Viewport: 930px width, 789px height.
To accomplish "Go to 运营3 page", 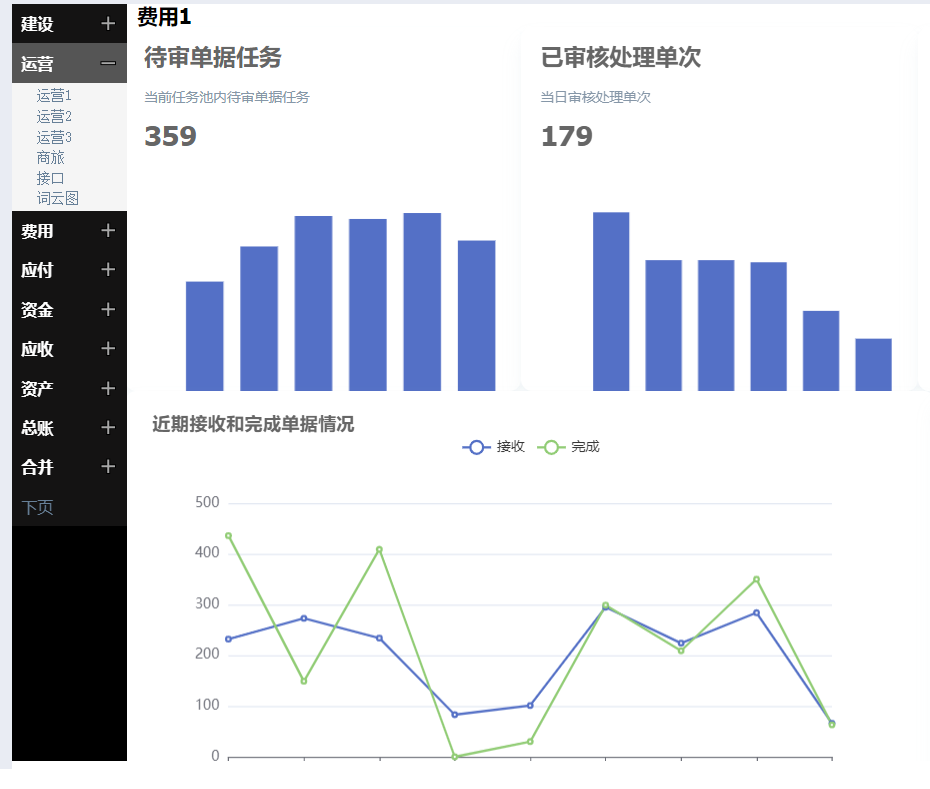I will click(54, 137).
